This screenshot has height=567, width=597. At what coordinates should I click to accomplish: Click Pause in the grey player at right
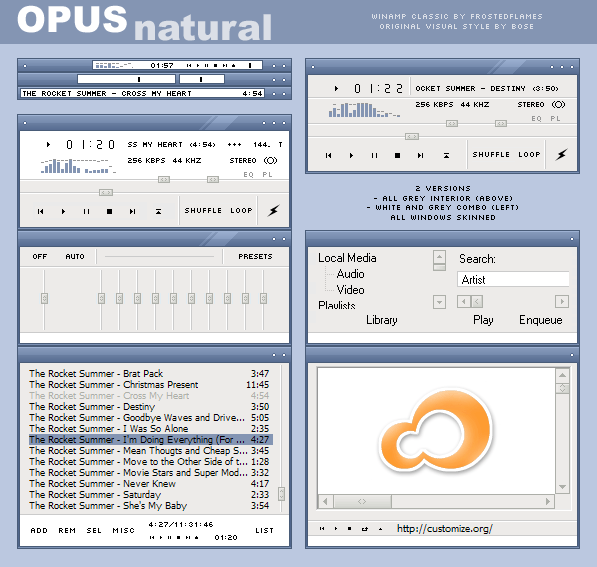374,155
